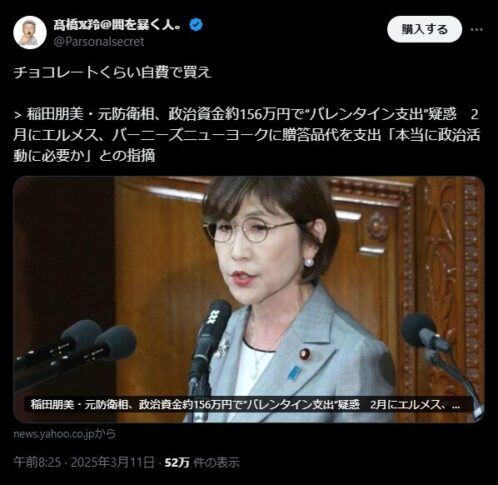The width and height of the screenshot is (498, 485).
Task: Open the news.yahoo.co.jpから source link
Action: 65,434
